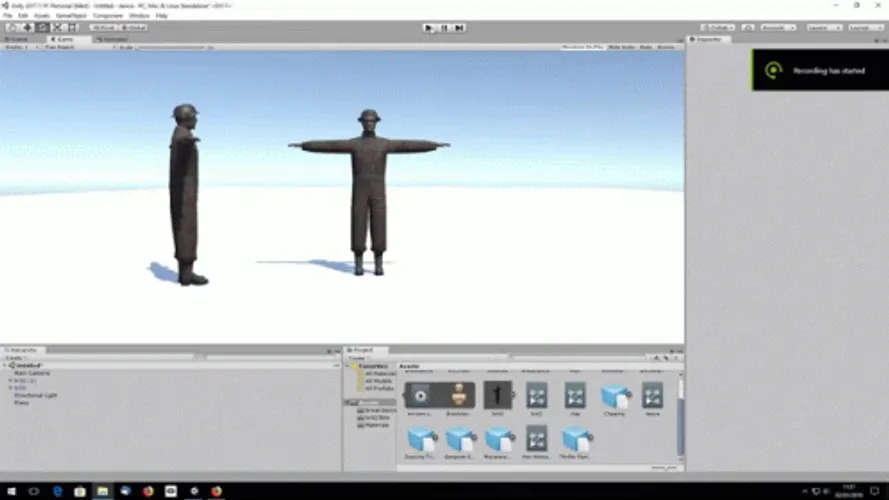Open the GameObject menu
The width and height of the screenshot is (889, 500).
tap(72, 16)
